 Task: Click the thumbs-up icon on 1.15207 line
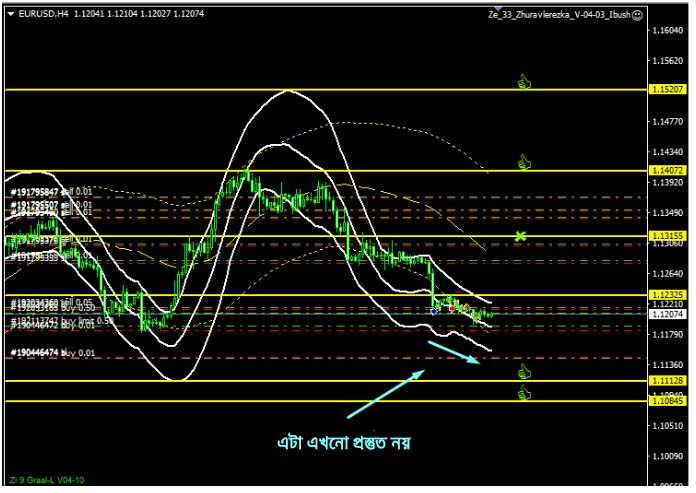pyautogui.click(x=522, y=82)
